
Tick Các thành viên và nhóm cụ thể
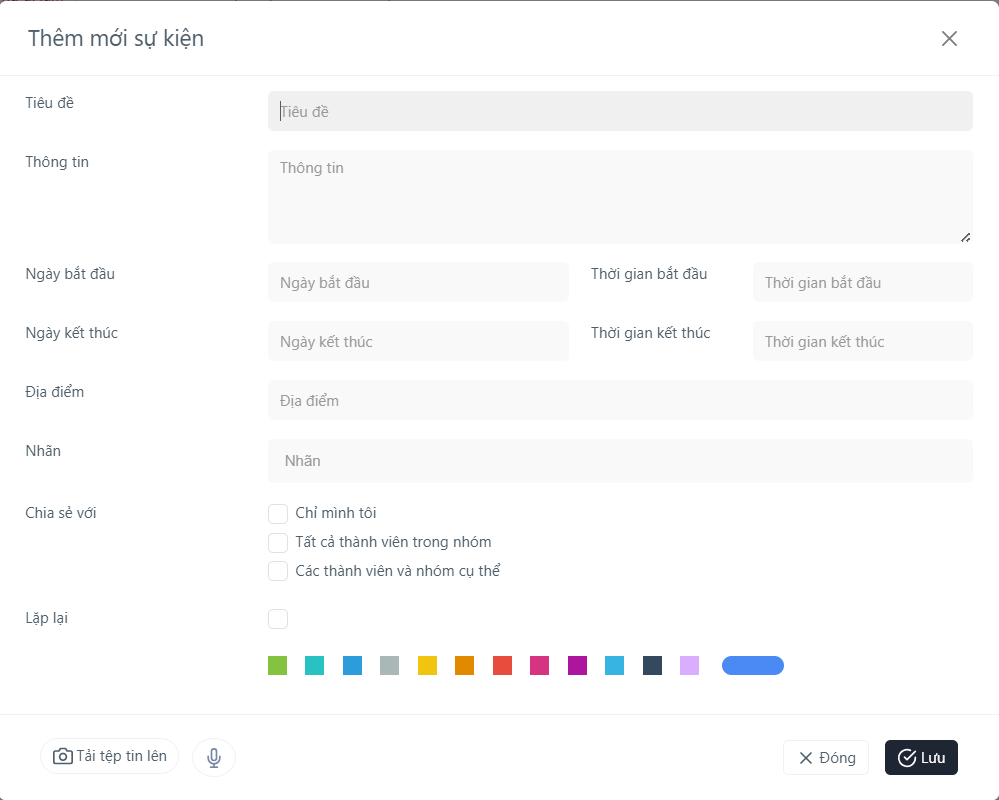click(x=278, y=571)
